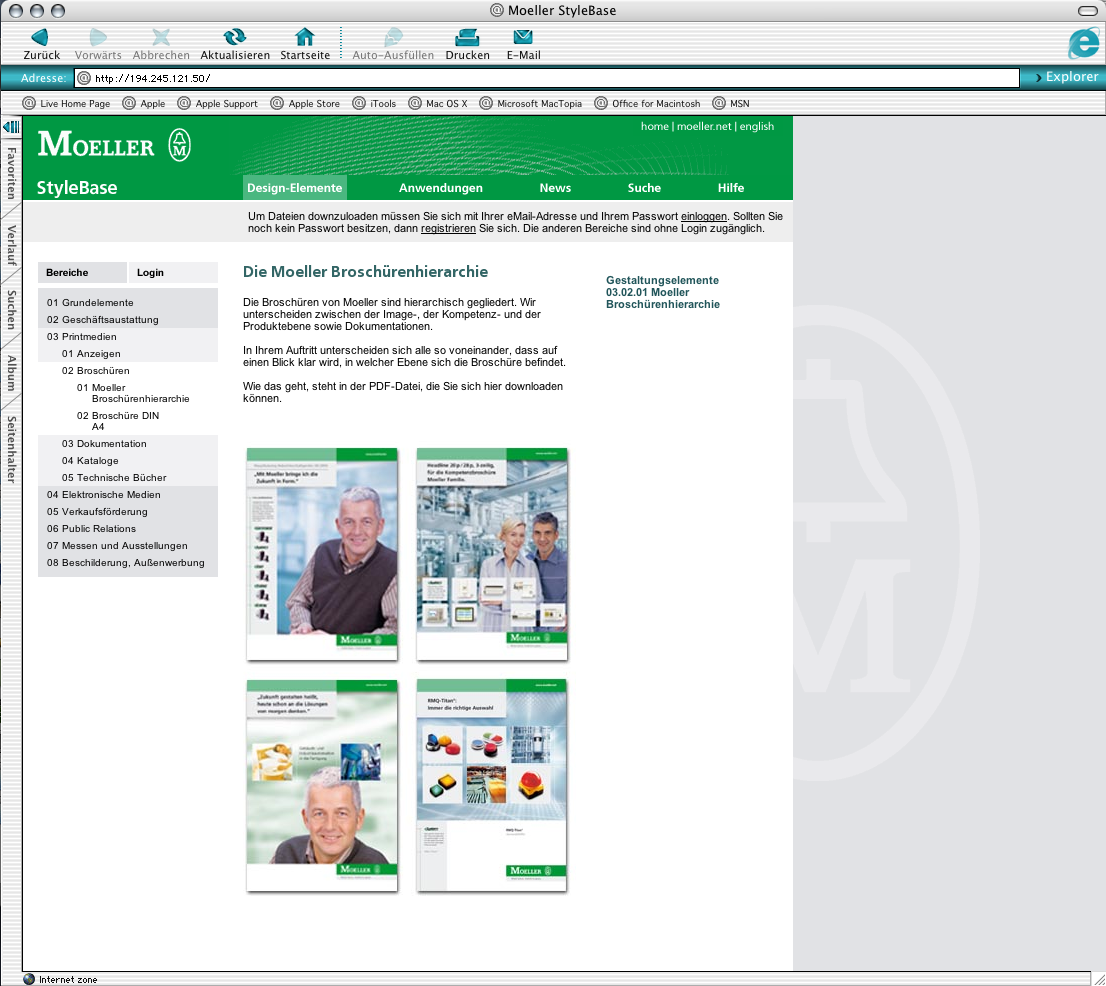The width and height of the screenshot is (1106, 986).
Task: Click the registrieren link
Action: (x=448, y=229)
